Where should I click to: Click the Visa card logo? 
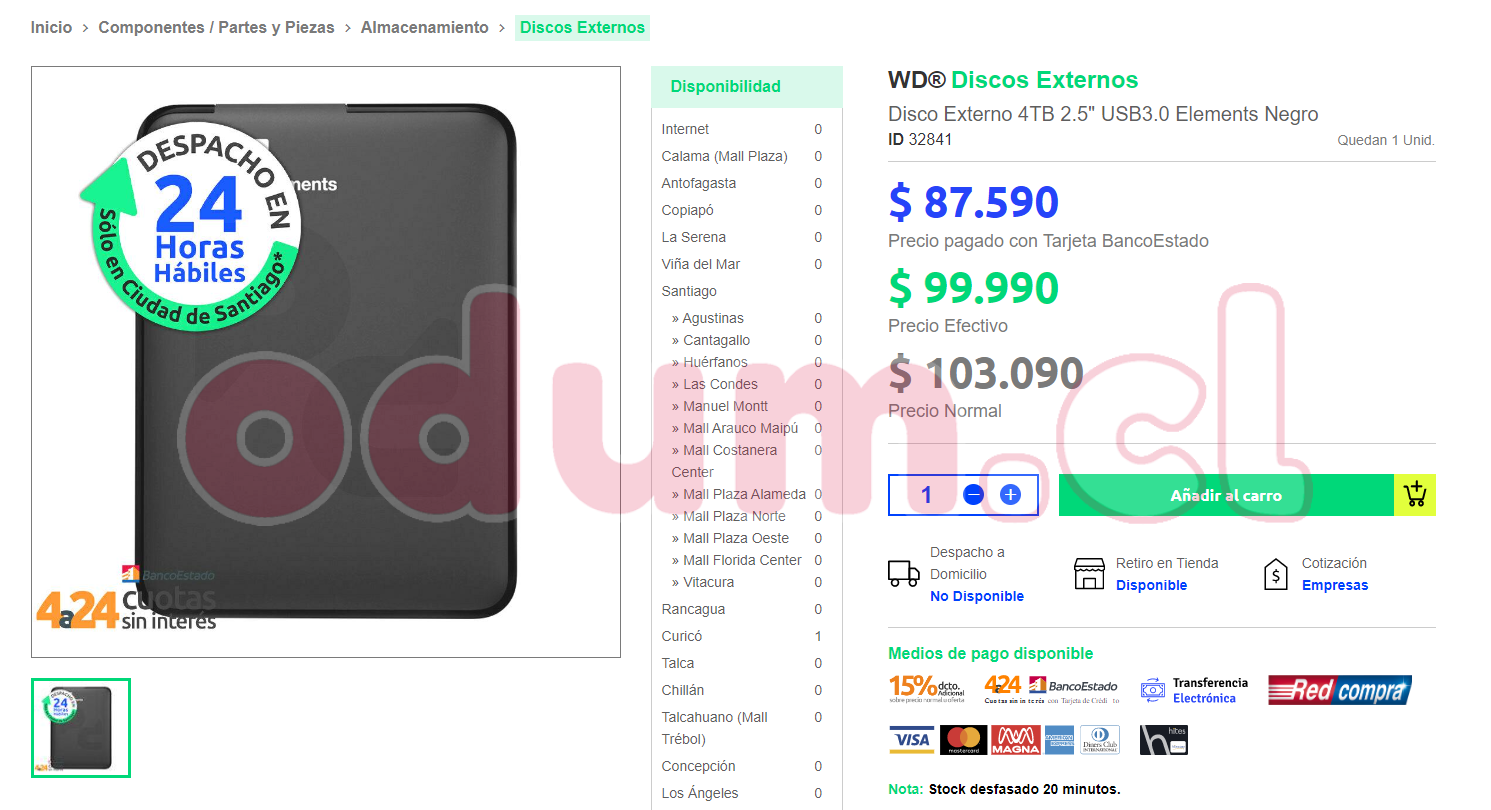tap(912, 740)
